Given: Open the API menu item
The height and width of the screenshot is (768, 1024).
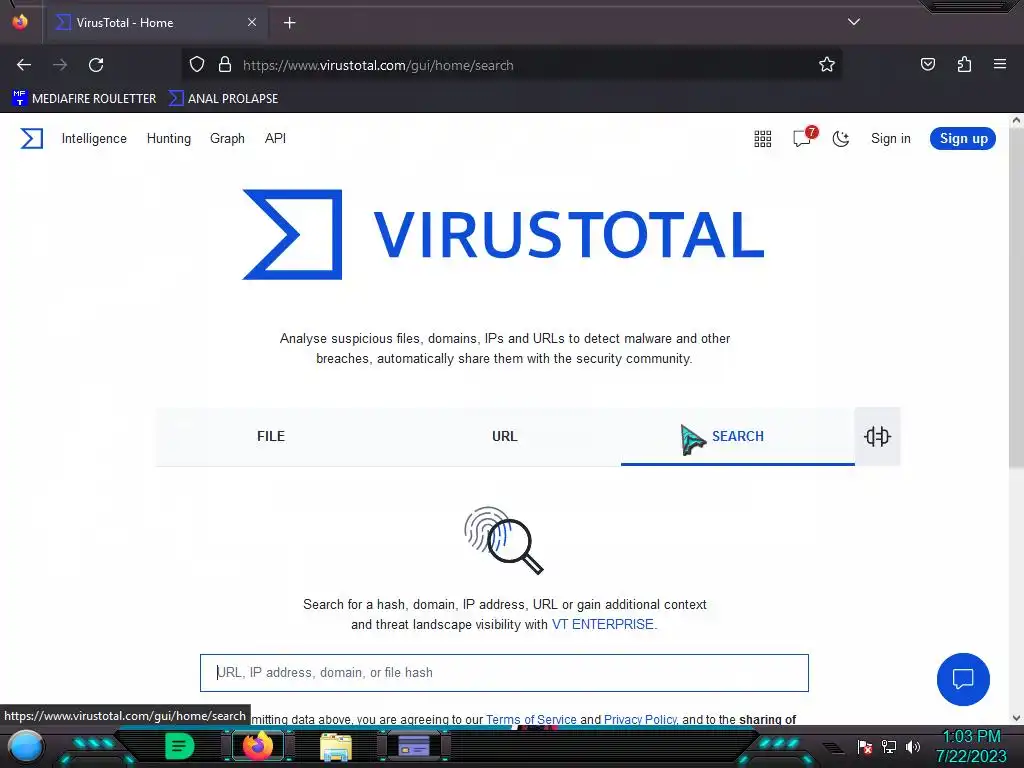Looking at the screenshot, I should [275, 138].
